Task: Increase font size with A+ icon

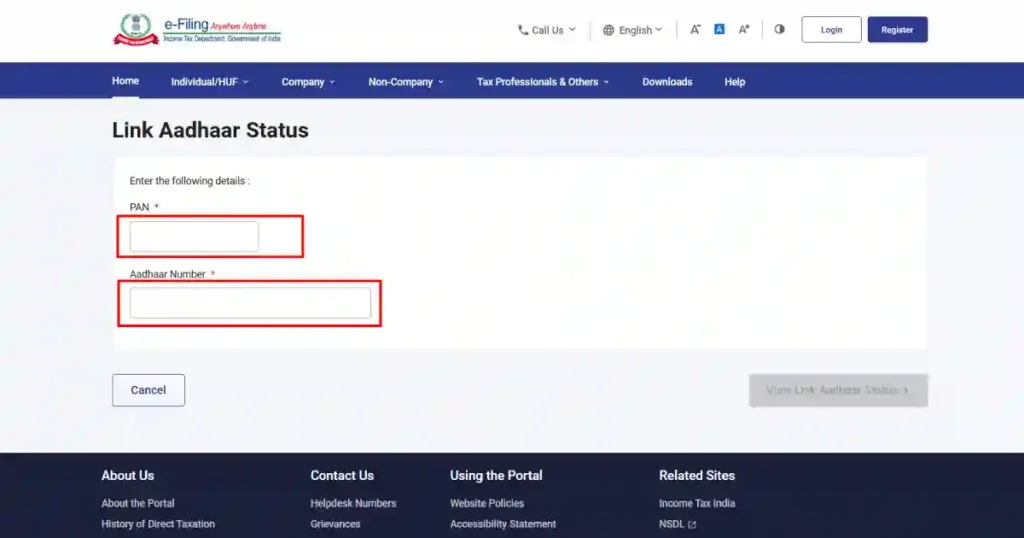Action: (744, 29)
